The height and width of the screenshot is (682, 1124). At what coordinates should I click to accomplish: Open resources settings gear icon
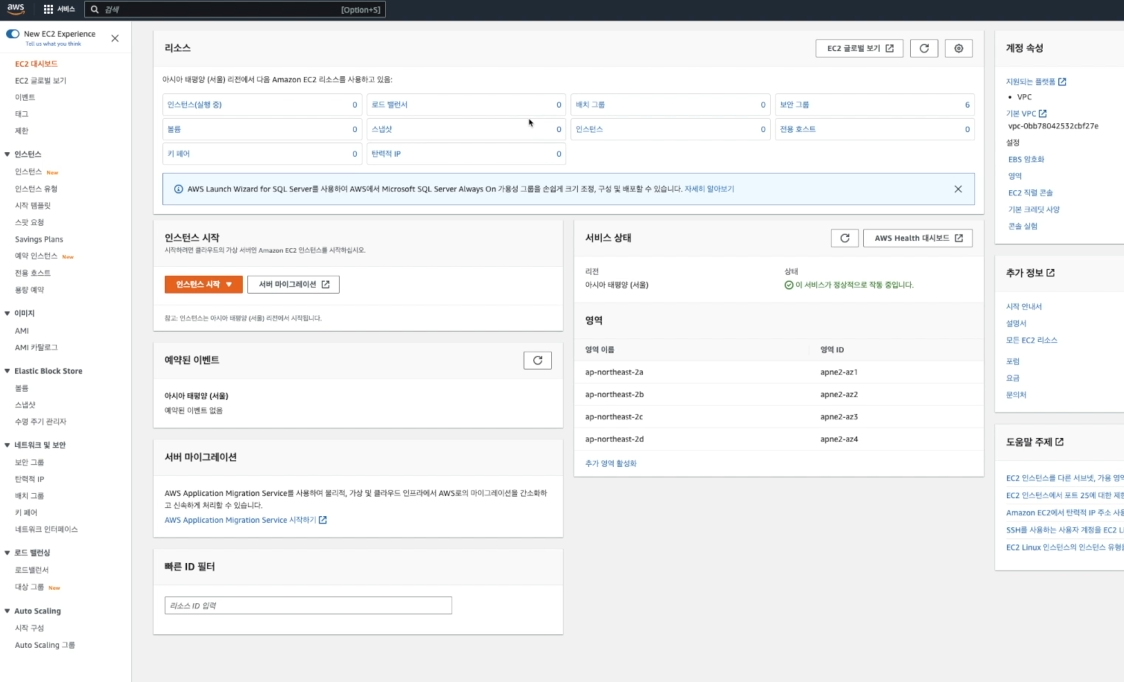(x=958, y=48)
